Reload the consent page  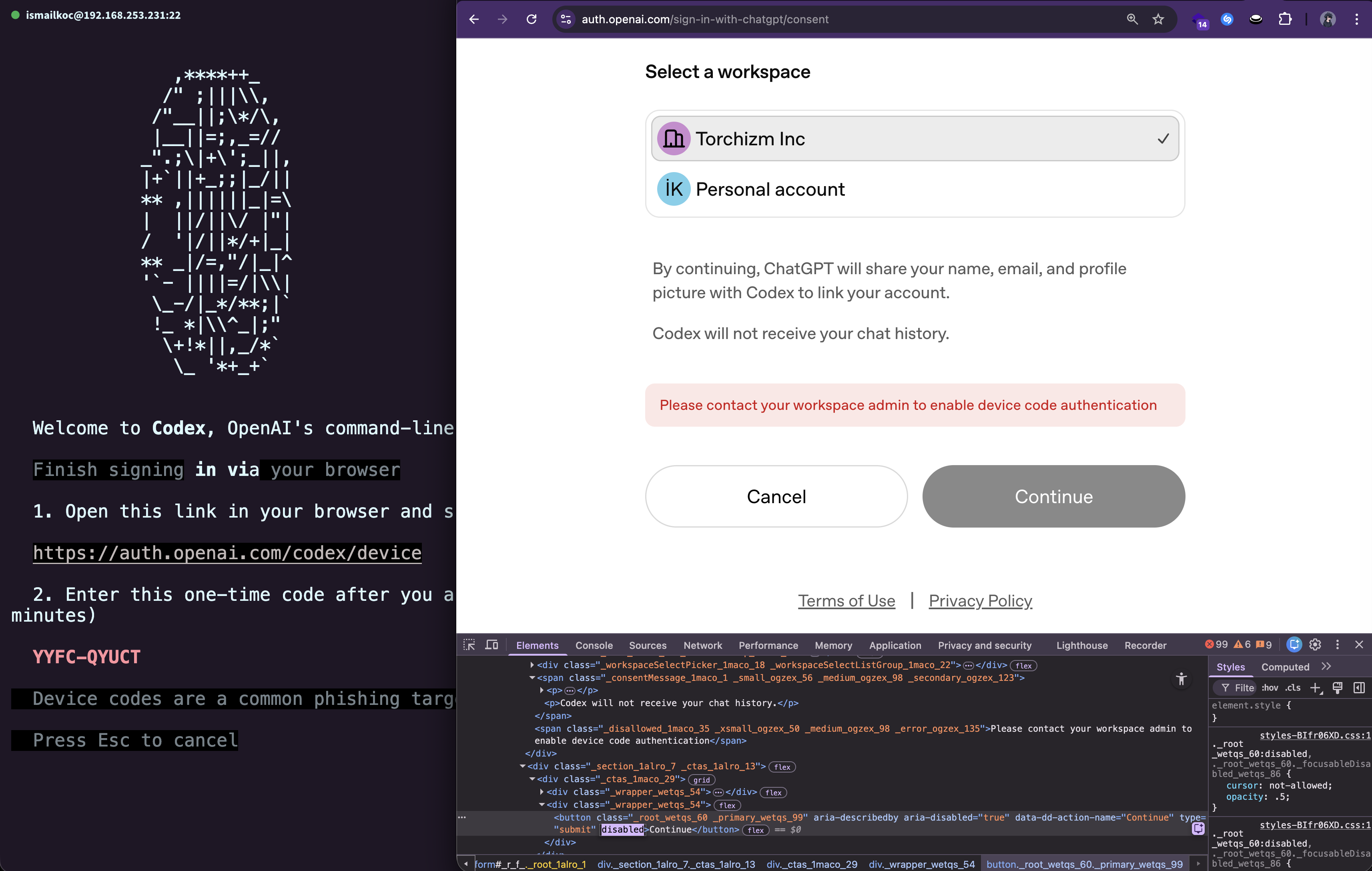tap(532, 19)
